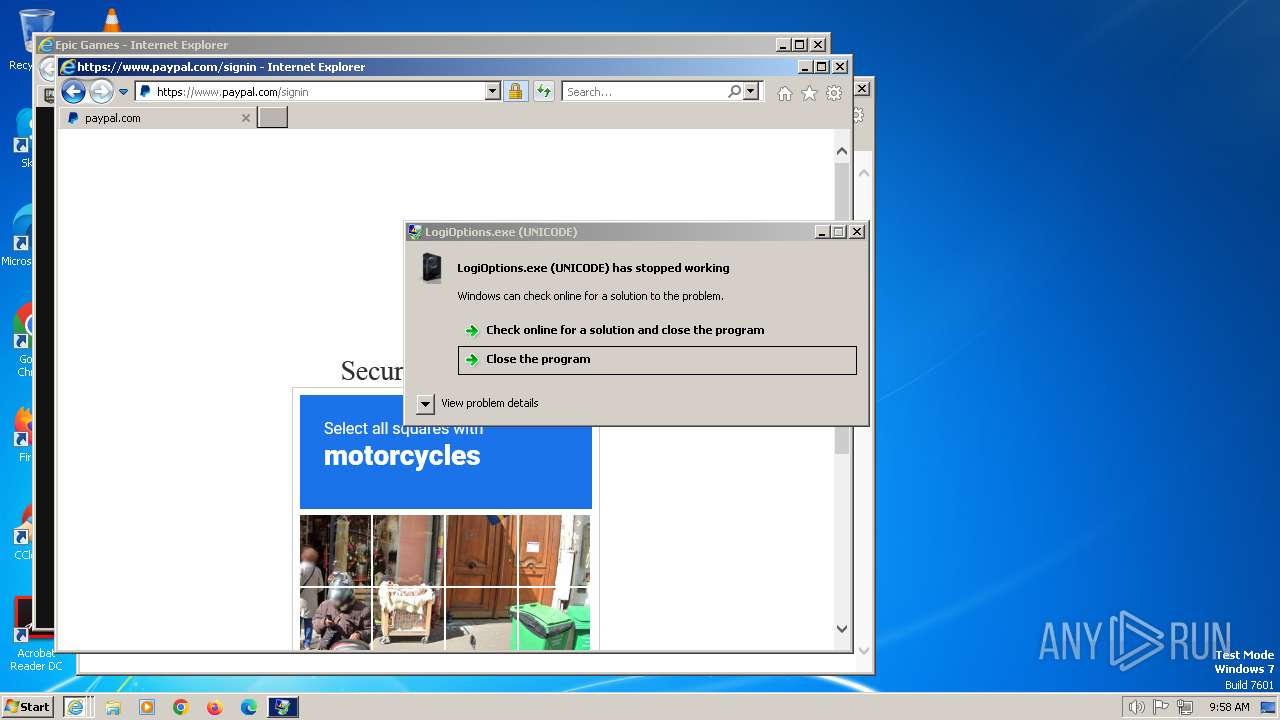
Task: Click the LogiOptions app icon in dialog
Action: (x=431, y=268)
